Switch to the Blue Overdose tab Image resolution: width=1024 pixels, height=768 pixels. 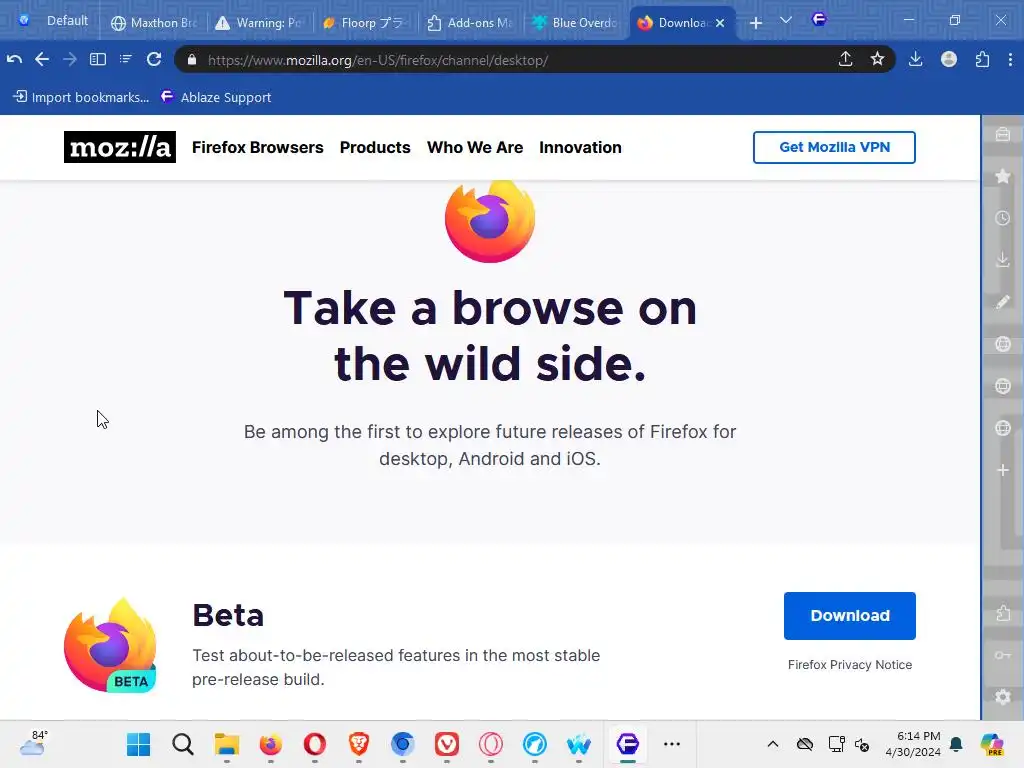click(576, 23)
